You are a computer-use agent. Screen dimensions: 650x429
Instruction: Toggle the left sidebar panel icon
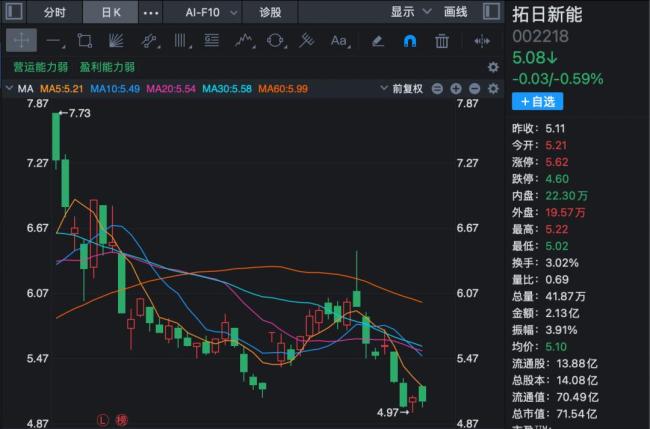tap(14, 11)
